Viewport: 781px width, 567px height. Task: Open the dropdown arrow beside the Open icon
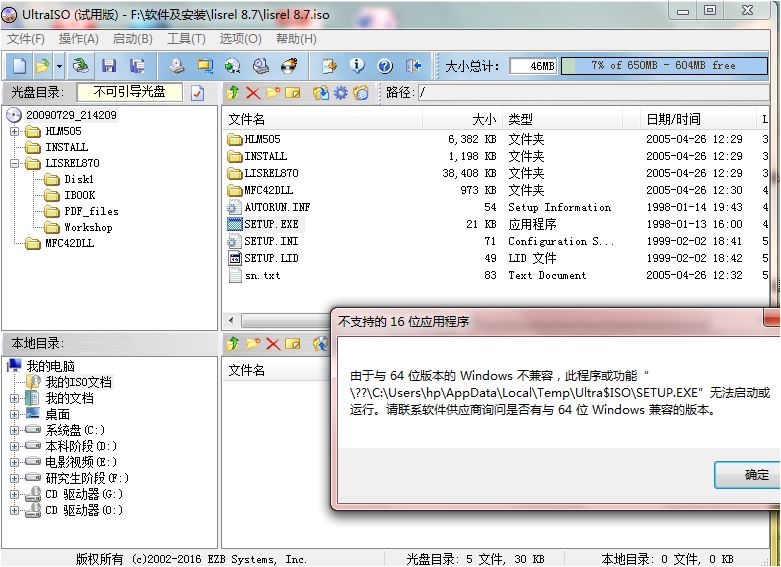(59, 66)
